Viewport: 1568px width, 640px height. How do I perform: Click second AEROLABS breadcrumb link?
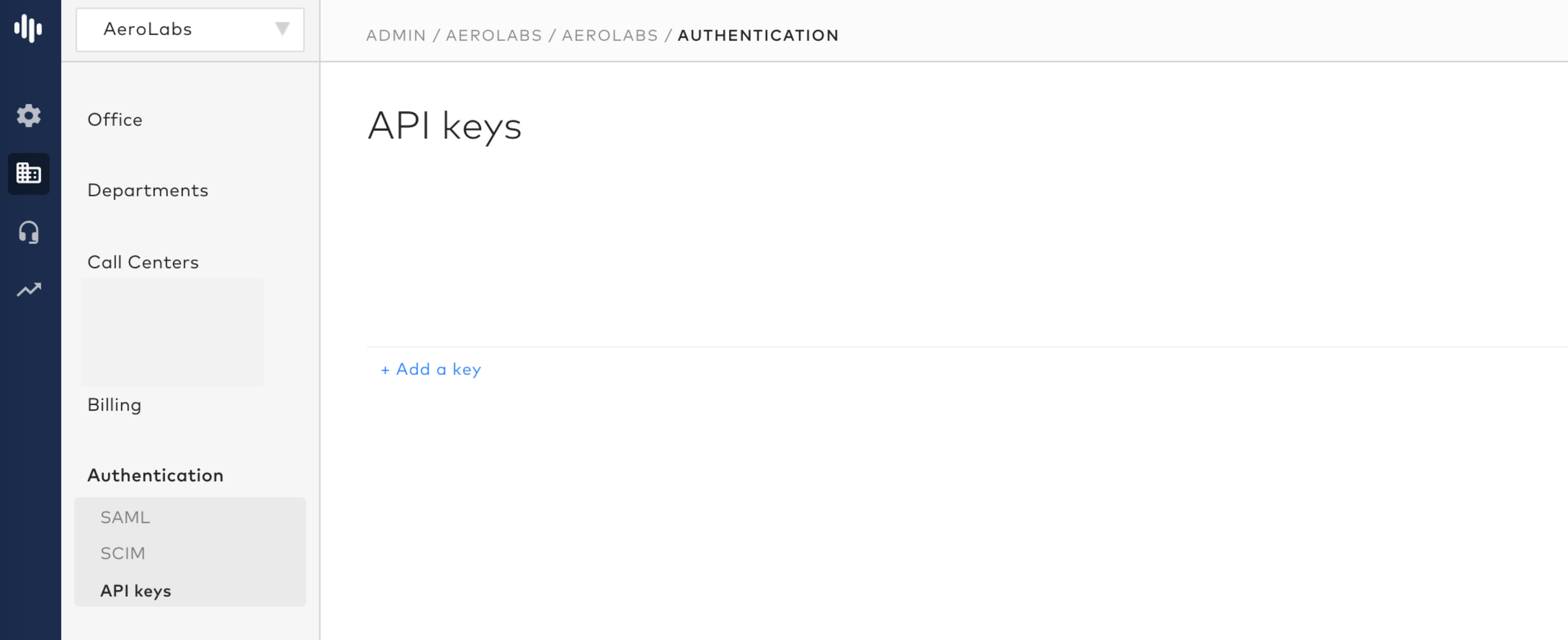[609, 35]
